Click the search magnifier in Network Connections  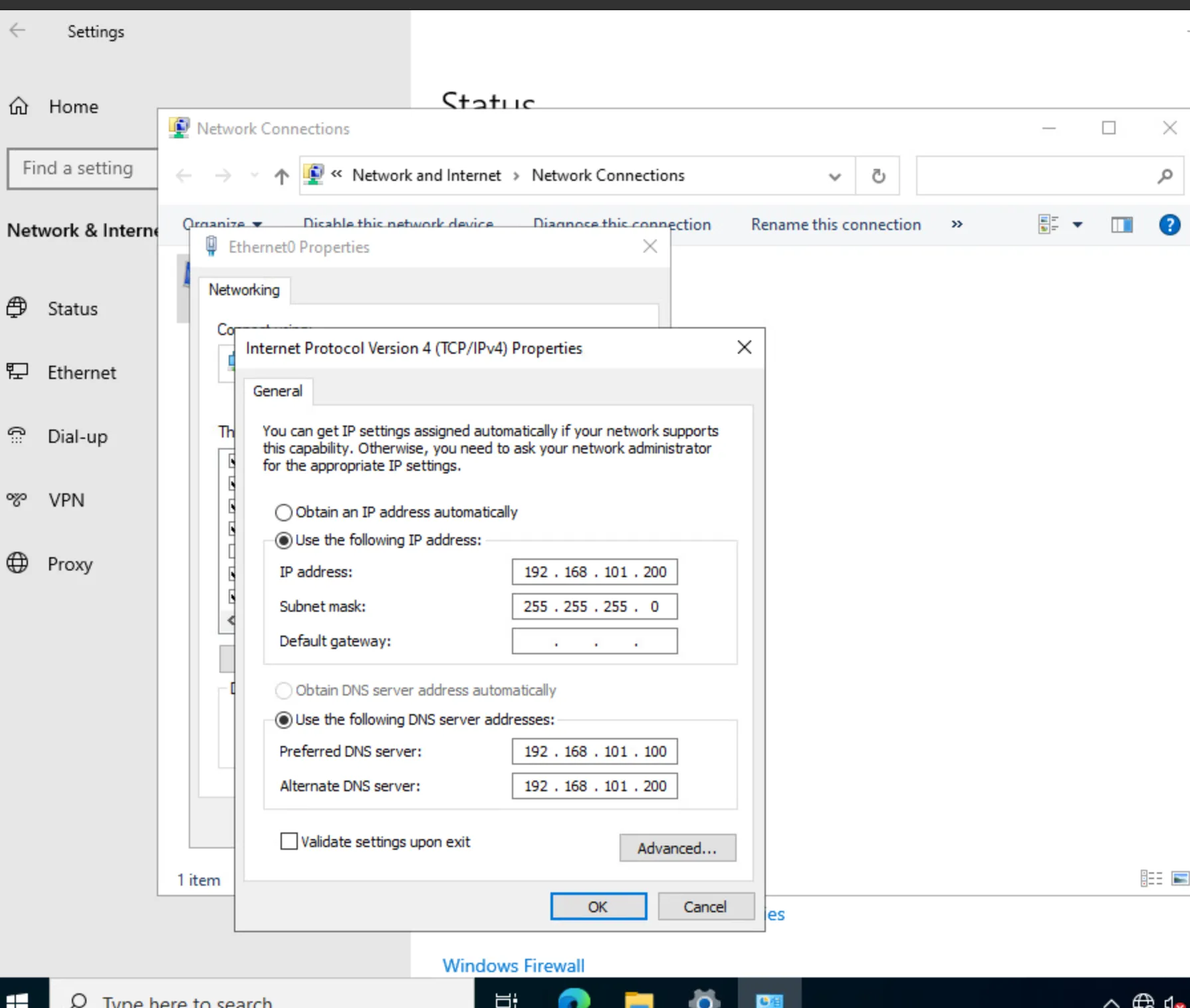point(1164,176)
